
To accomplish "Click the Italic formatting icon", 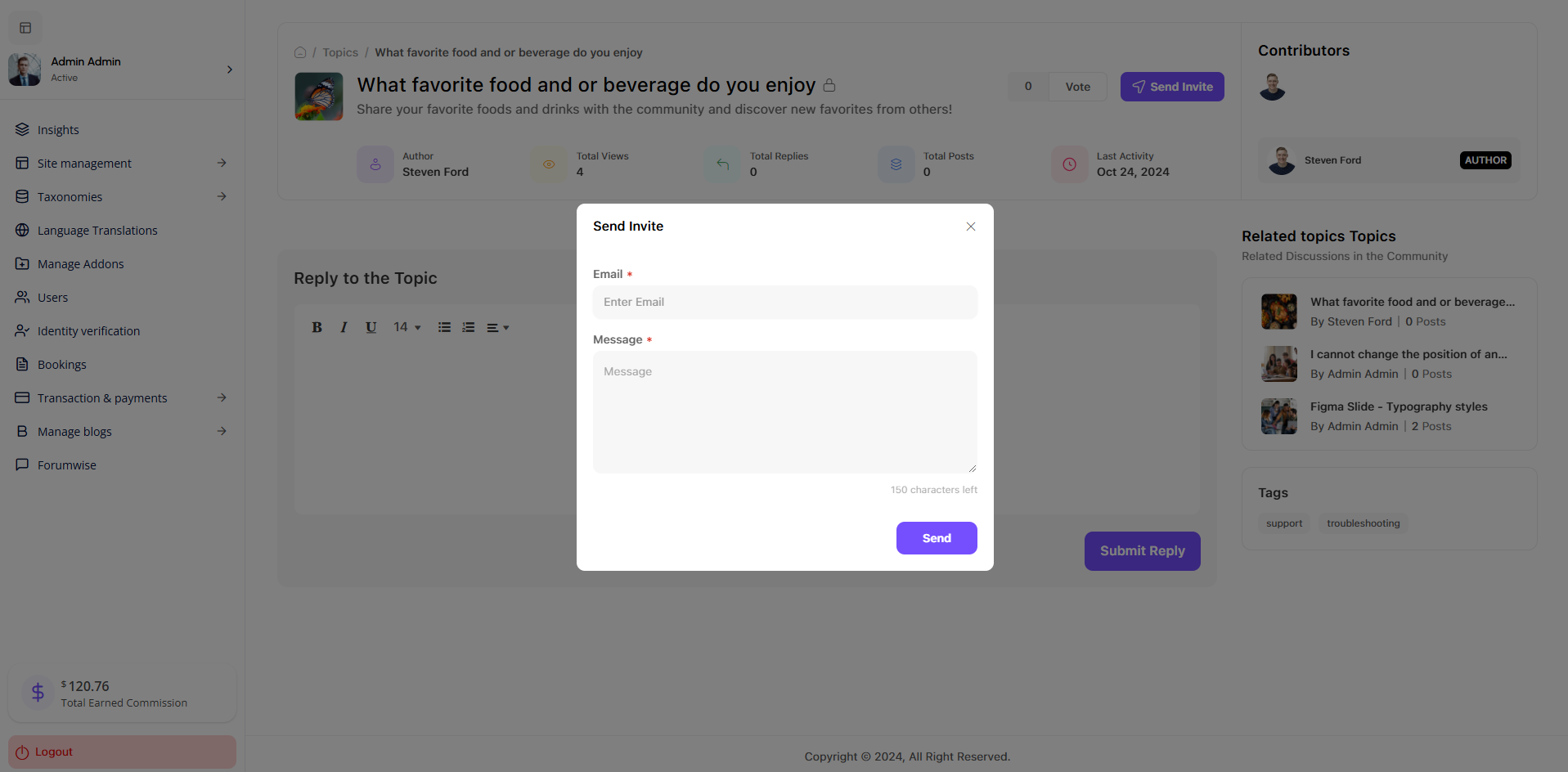I will pyautogui.click(x=344, y=327).
